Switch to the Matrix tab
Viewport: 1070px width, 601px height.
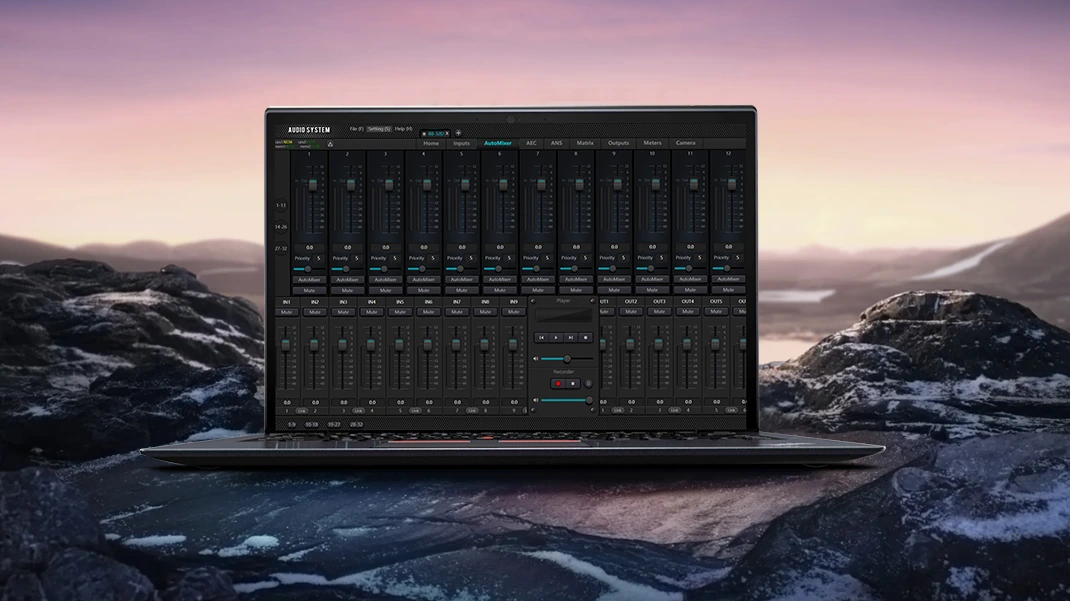(585, 143)
